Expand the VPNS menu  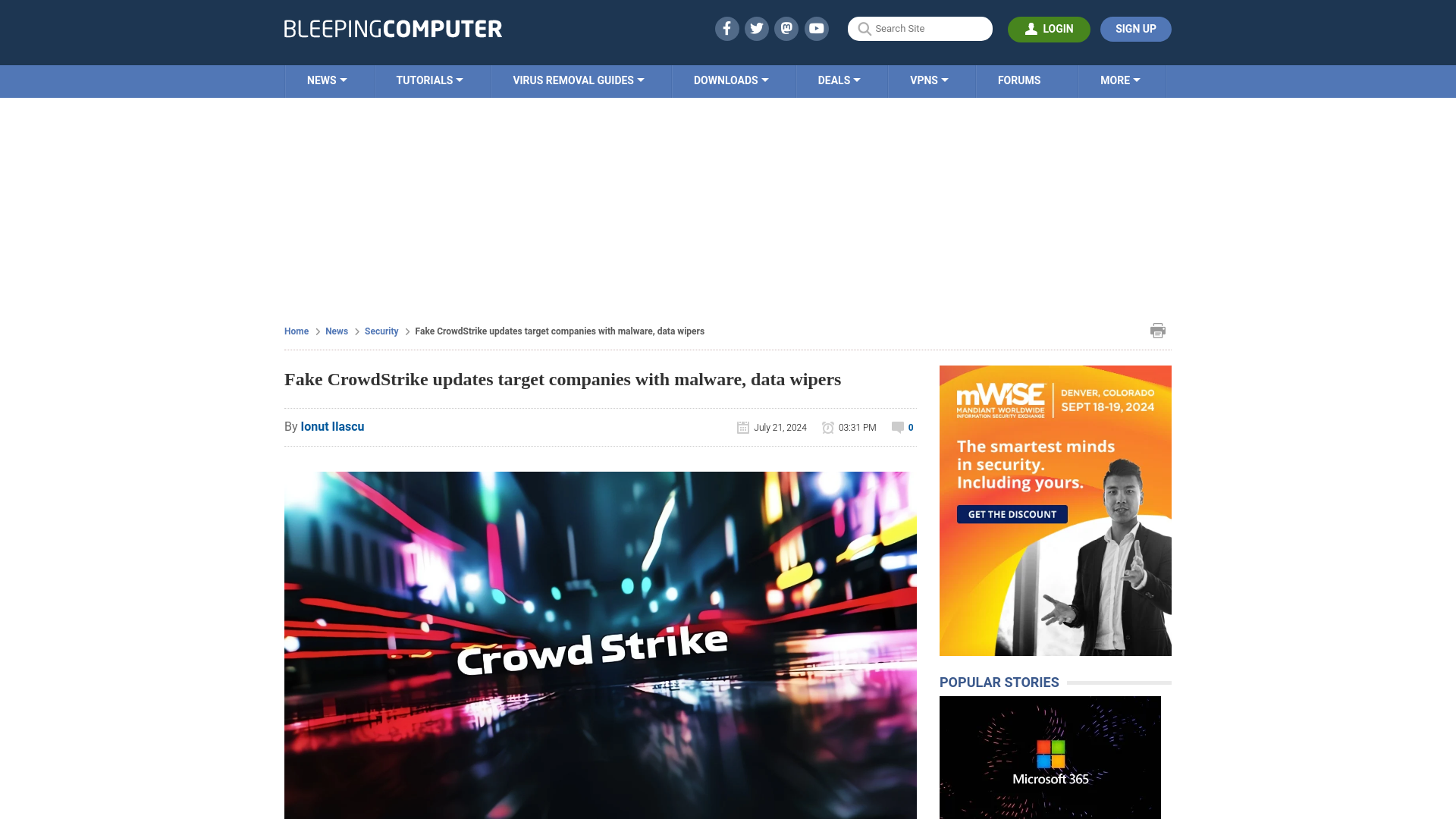(x=930, y=80)
